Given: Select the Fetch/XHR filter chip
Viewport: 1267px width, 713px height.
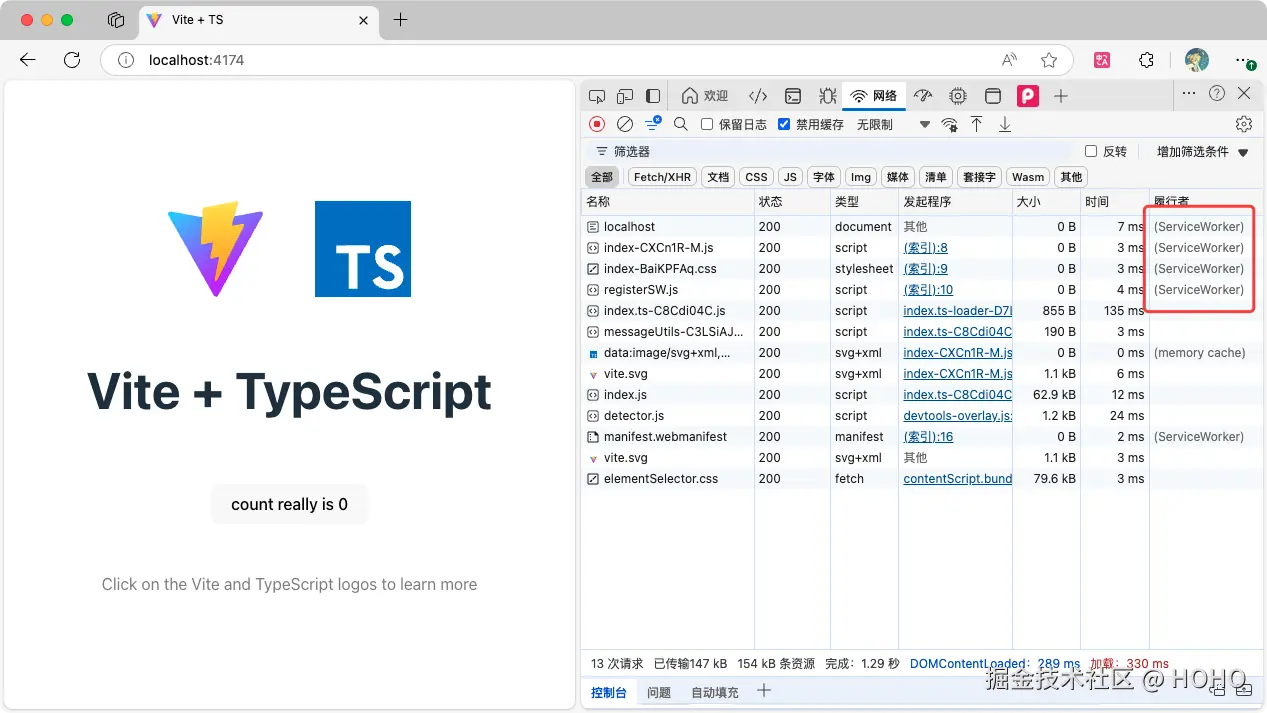Looking at the screenshot, I should point(662,177).
